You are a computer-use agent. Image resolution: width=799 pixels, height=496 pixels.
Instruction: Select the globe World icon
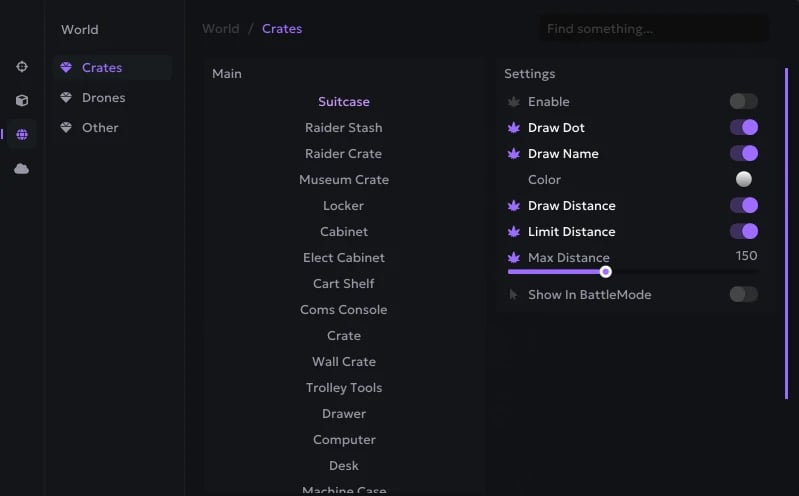[22, 135]
